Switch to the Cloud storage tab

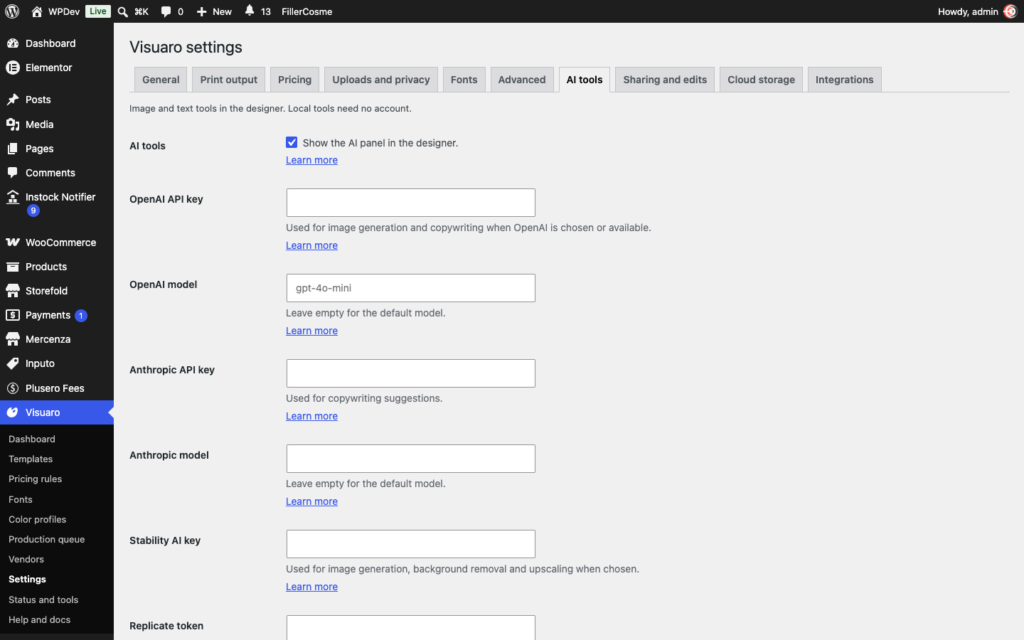761,80
